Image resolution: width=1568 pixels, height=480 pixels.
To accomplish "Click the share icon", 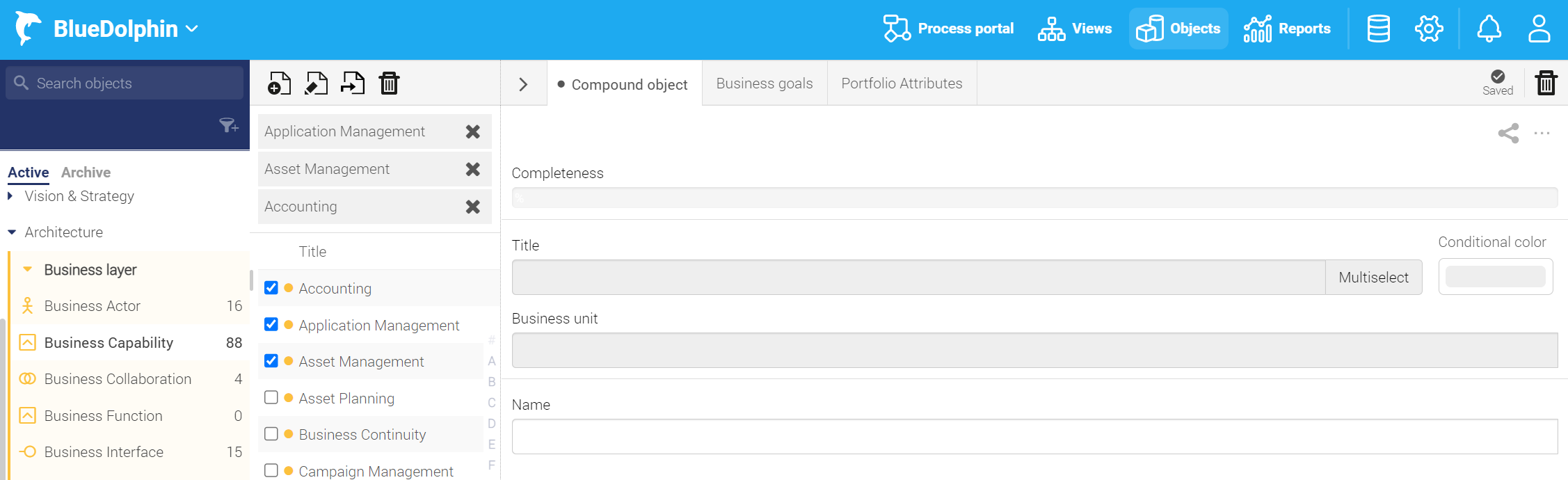I will (x=1508, y=134).
